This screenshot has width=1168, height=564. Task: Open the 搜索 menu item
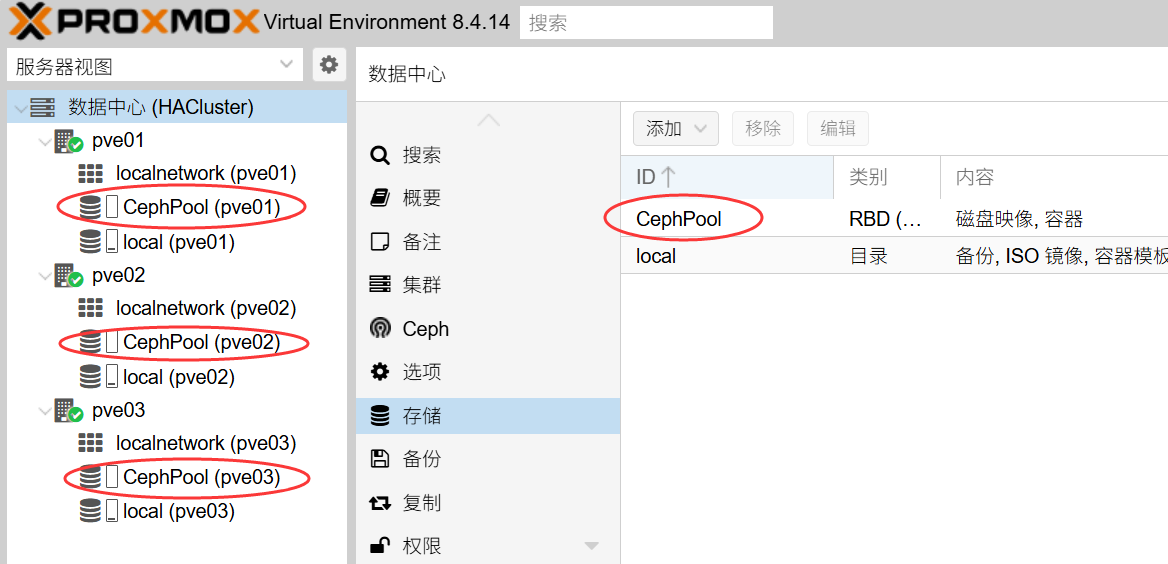[488, 155]
